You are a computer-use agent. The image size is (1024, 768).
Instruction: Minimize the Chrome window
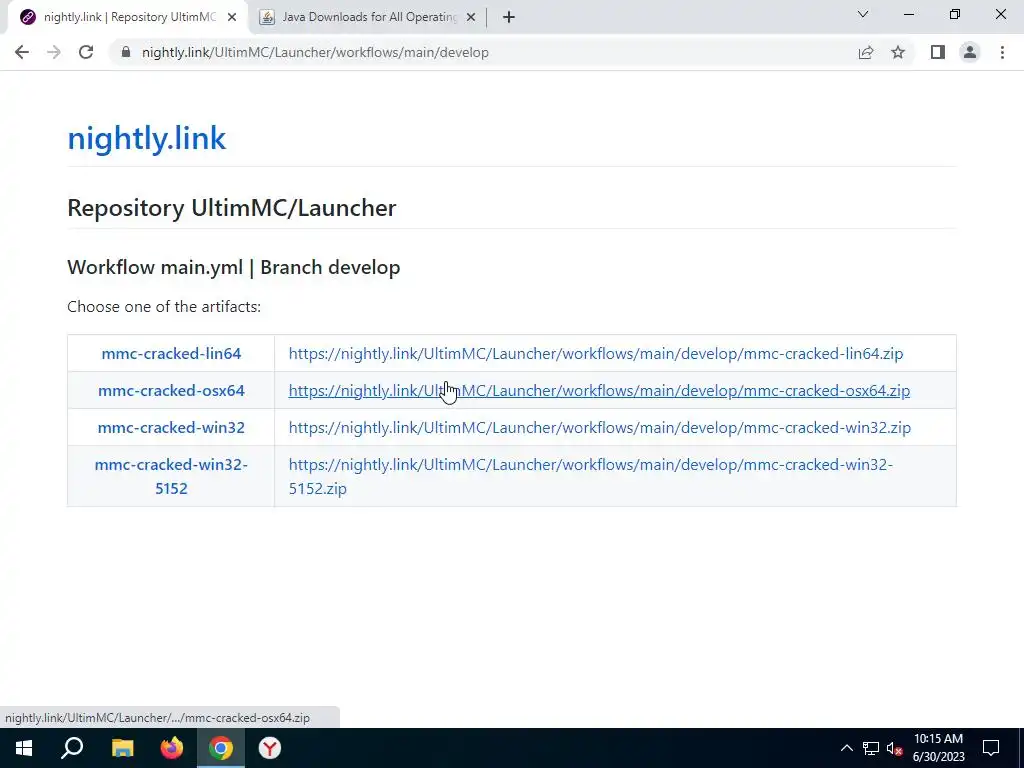[908, 14]
